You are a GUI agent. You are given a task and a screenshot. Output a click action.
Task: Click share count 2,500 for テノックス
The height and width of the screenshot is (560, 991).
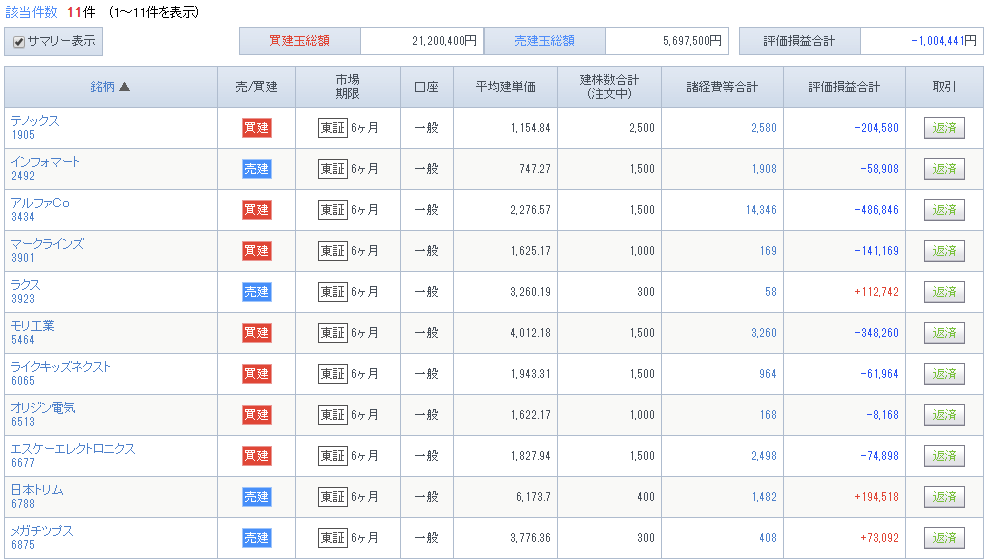pyautogui.click(x=641, y=128)
